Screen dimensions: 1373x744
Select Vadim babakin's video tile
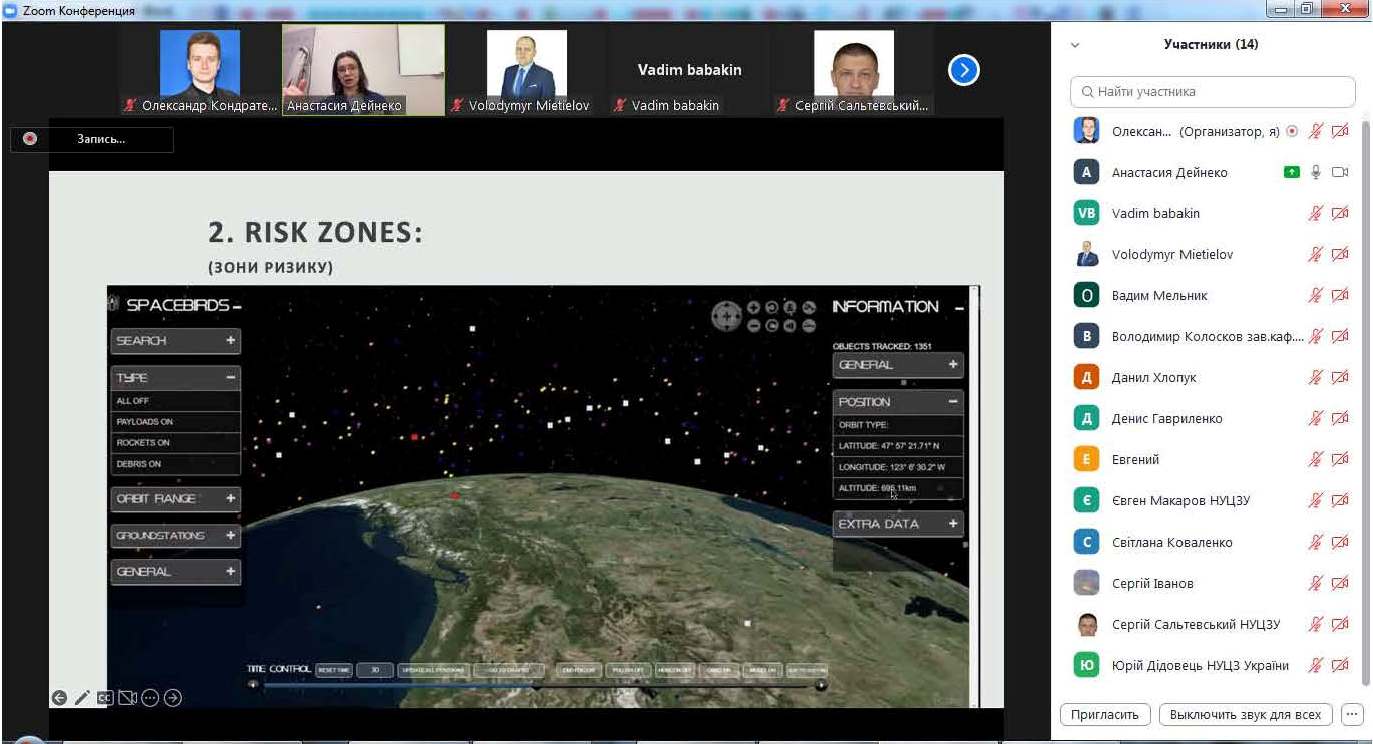pyautogui.click(x=690, y=70)
